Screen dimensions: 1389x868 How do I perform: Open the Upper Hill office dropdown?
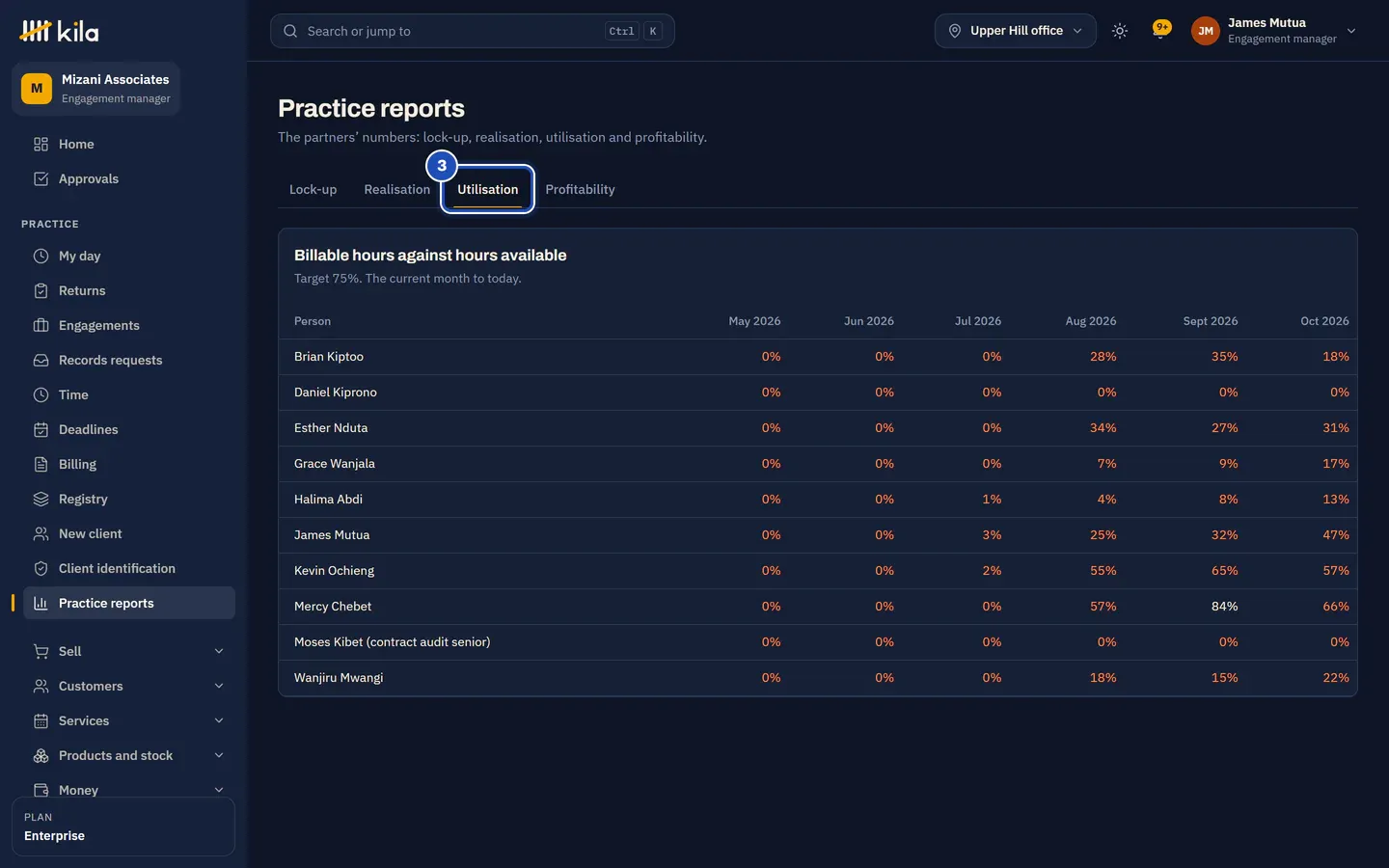coord(1015,31)
